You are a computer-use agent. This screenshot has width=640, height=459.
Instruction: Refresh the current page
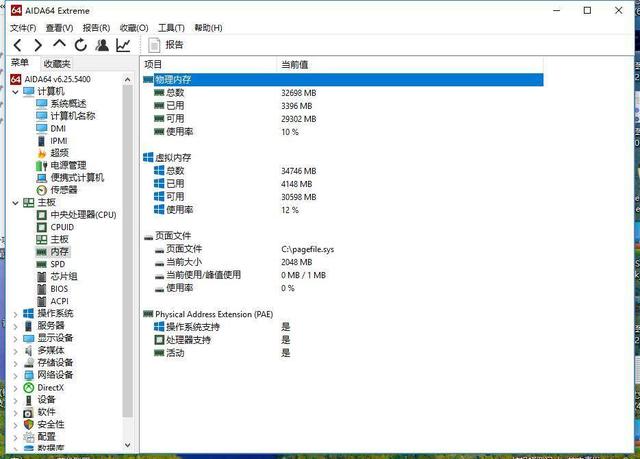(x=81, y=45)
